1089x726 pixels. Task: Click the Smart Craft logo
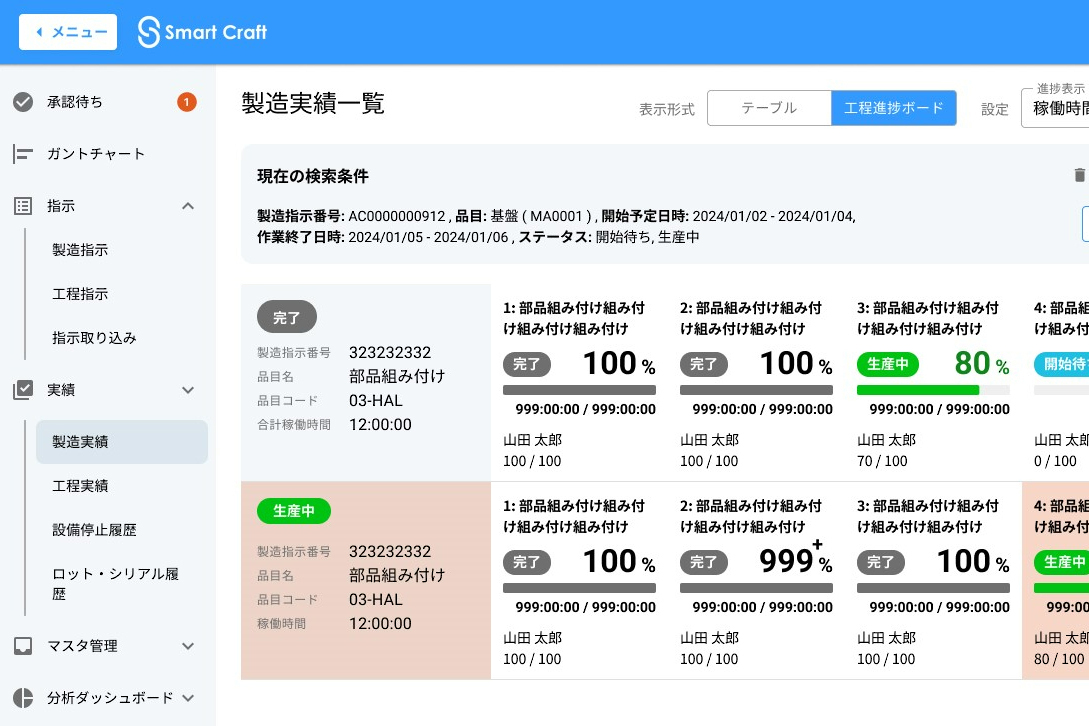pyautogui.click(x=203, y=32)
